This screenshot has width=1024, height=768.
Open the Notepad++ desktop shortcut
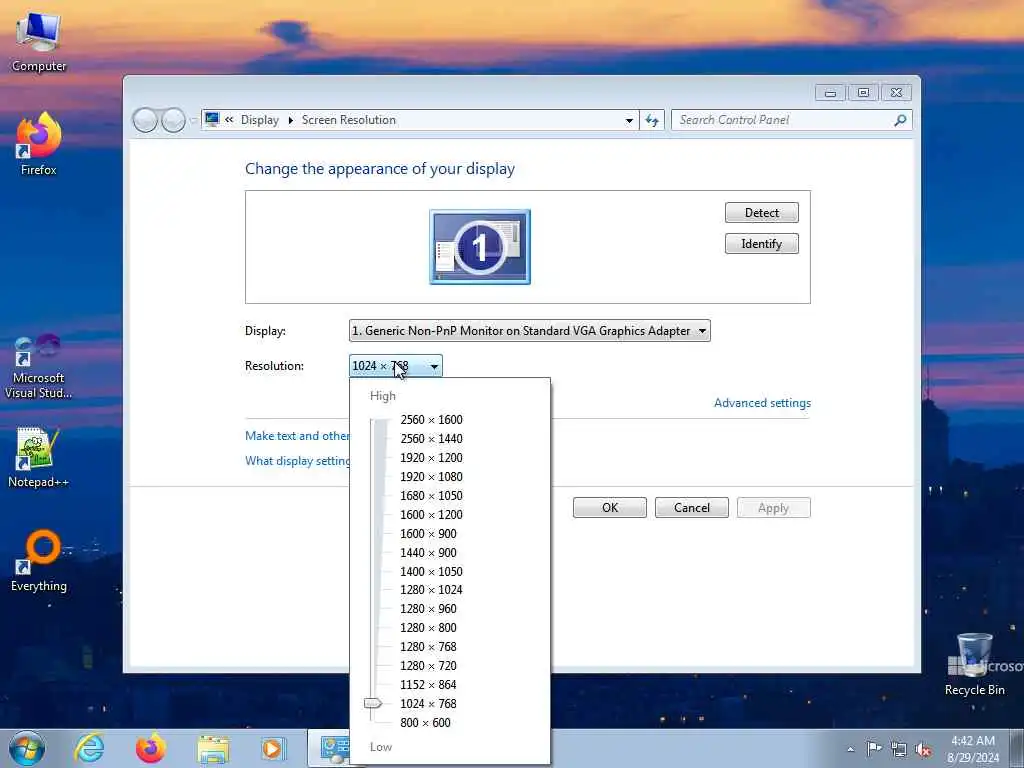pos(39,457)
